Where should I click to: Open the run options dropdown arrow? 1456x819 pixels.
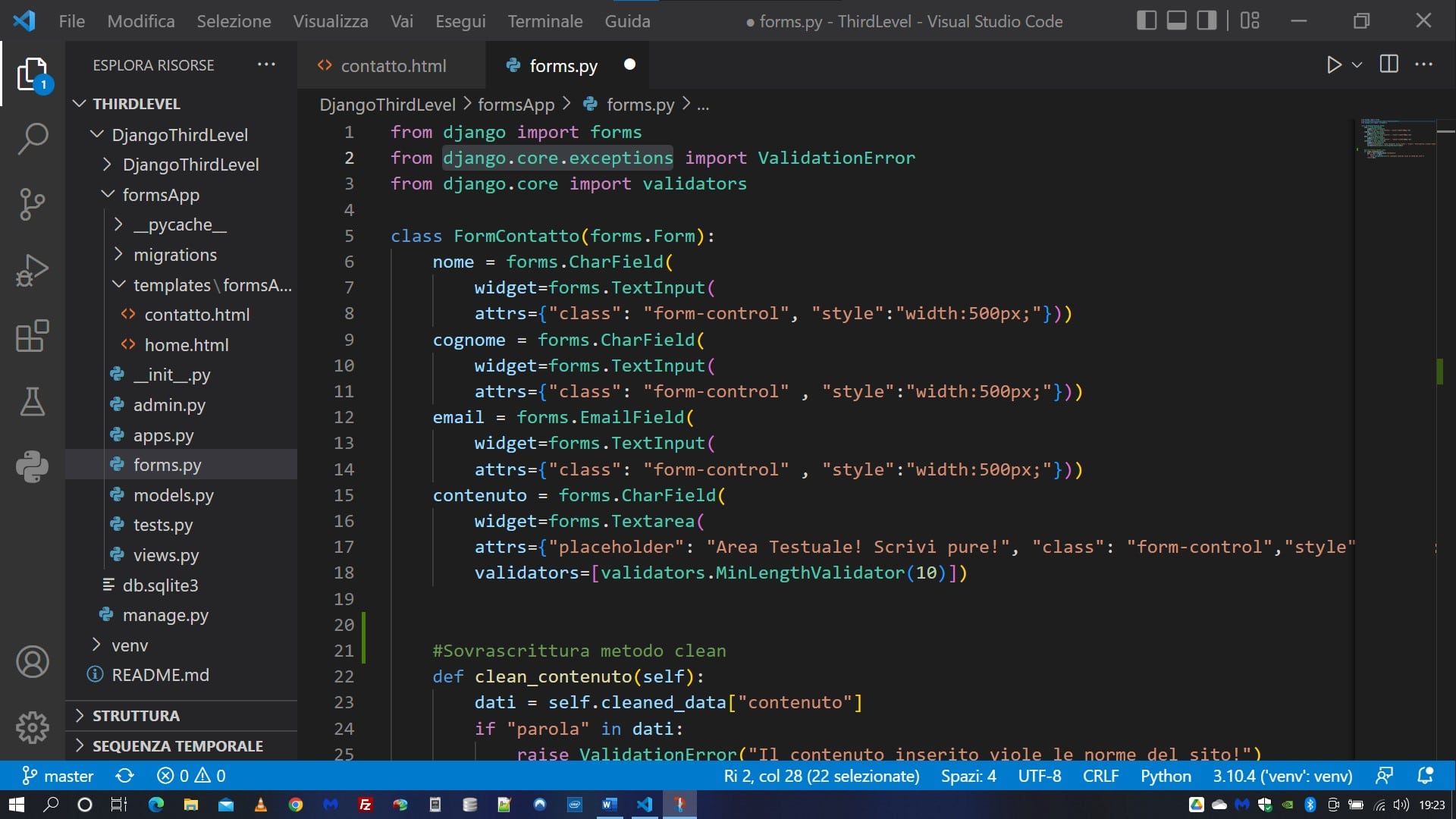pyautogui.click(x=1357, y=65)
